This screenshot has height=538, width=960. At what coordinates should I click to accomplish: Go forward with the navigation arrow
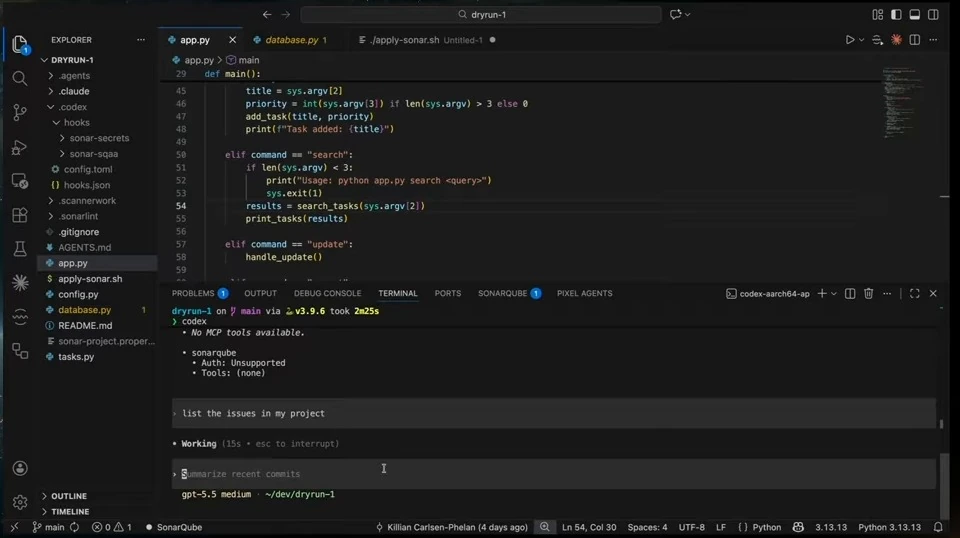click(285, 14)
